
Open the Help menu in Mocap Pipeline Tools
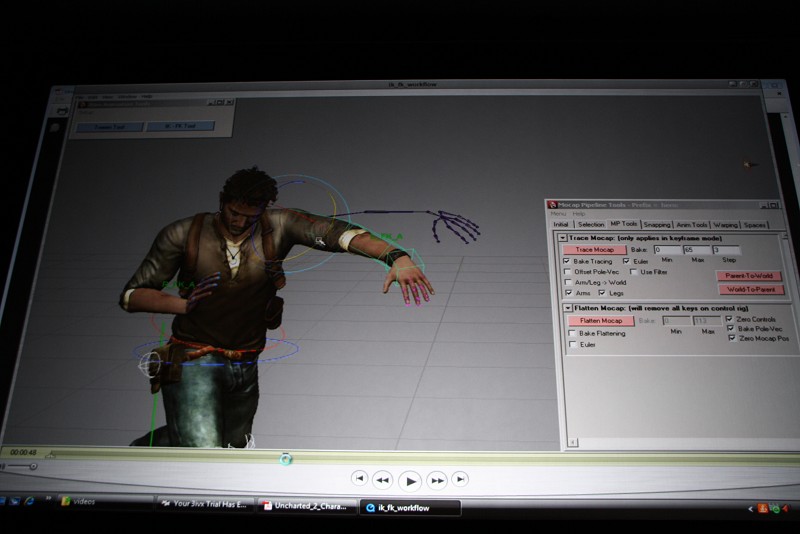[579, 214]
